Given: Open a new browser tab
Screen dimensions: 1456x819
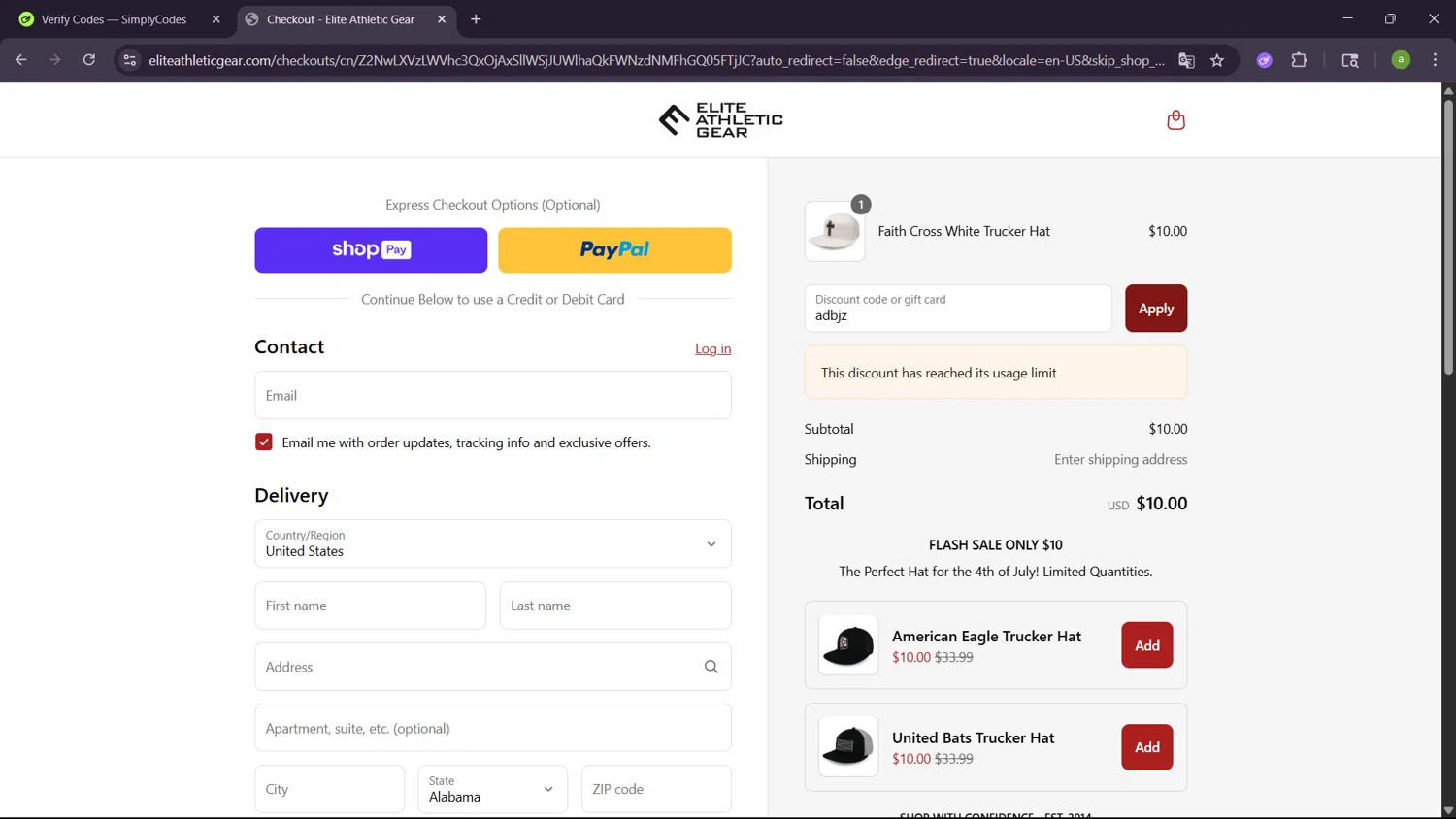Looking at the screenshot, I should [476, 19].
